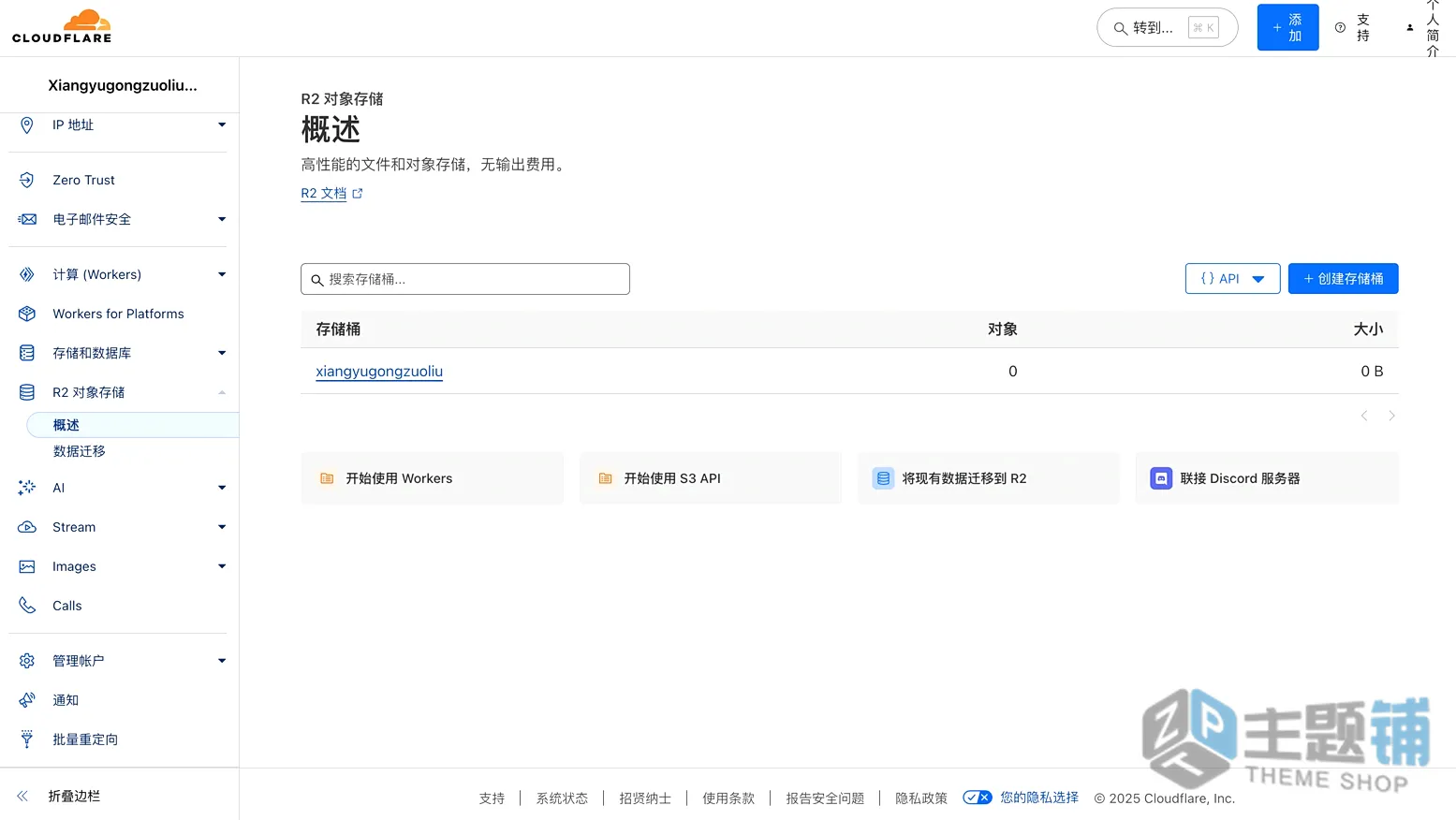Click the 支持 question mark icon
Image resolution: width=1456 pixels, height=820 pixels.
click(x=1340, y=28)
